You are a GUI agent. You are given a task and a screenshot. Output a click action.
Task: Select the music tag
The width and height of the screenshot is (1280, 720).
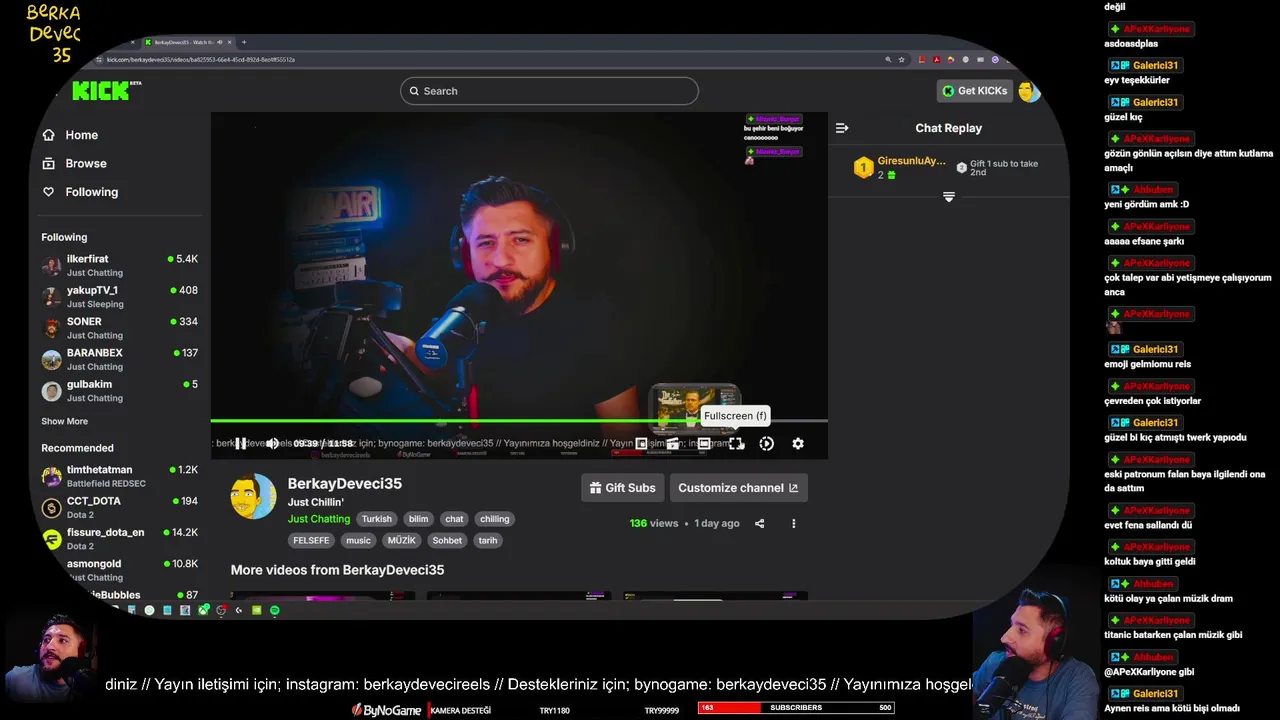[358, 540]
